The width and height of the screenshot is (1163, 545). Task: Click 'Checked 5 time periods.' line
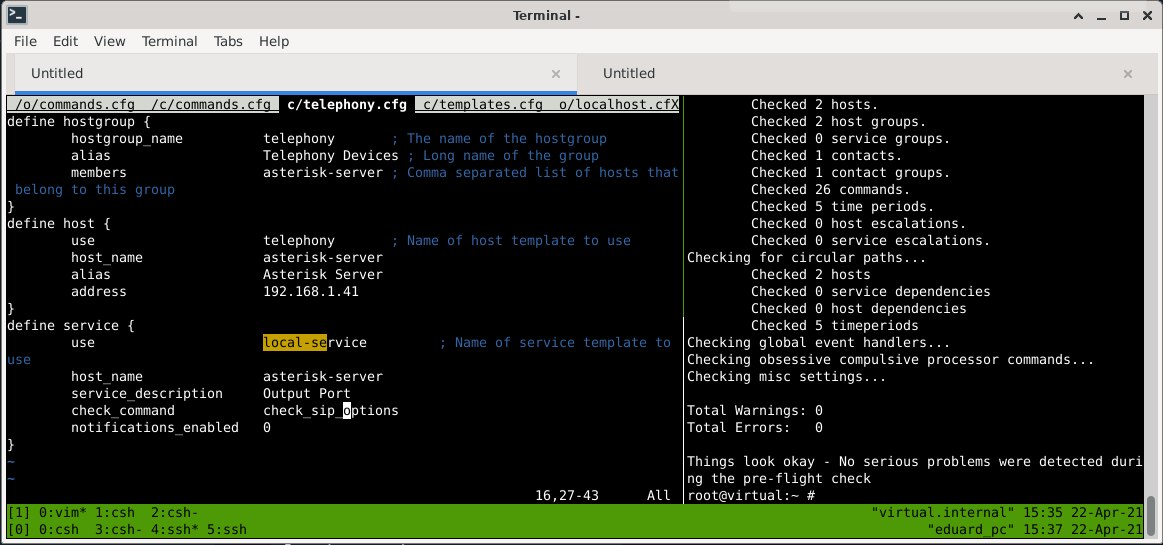pos(843,207)
